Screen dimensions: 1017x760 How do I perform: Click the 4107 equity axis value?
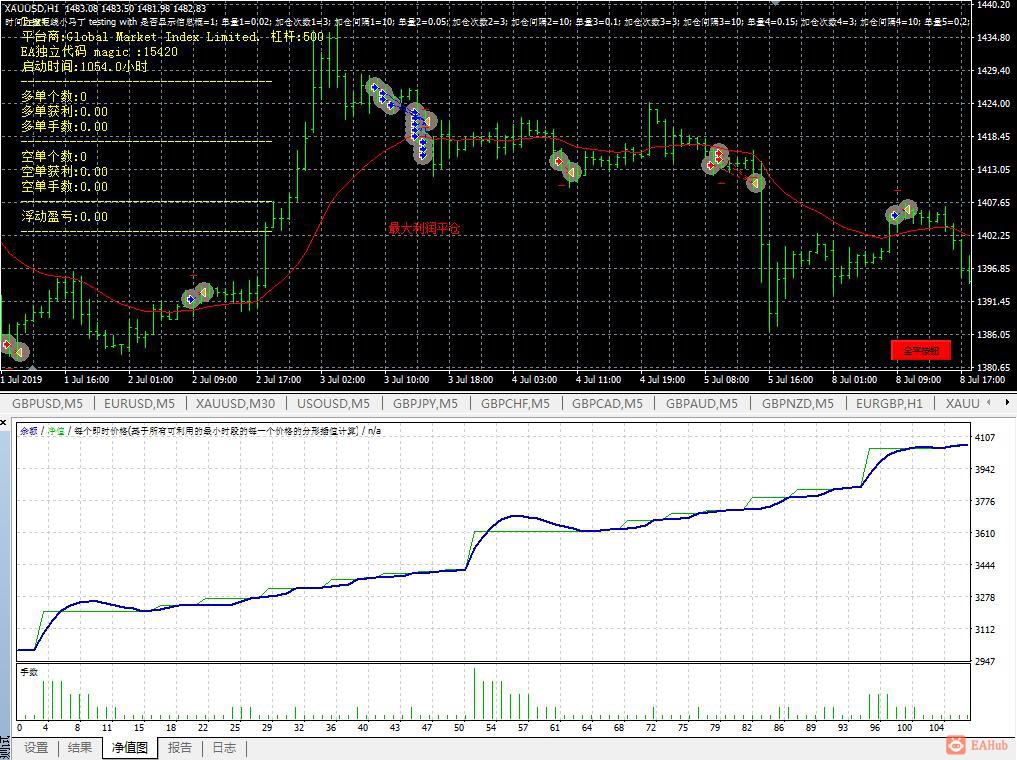click(x=985, y=438)
